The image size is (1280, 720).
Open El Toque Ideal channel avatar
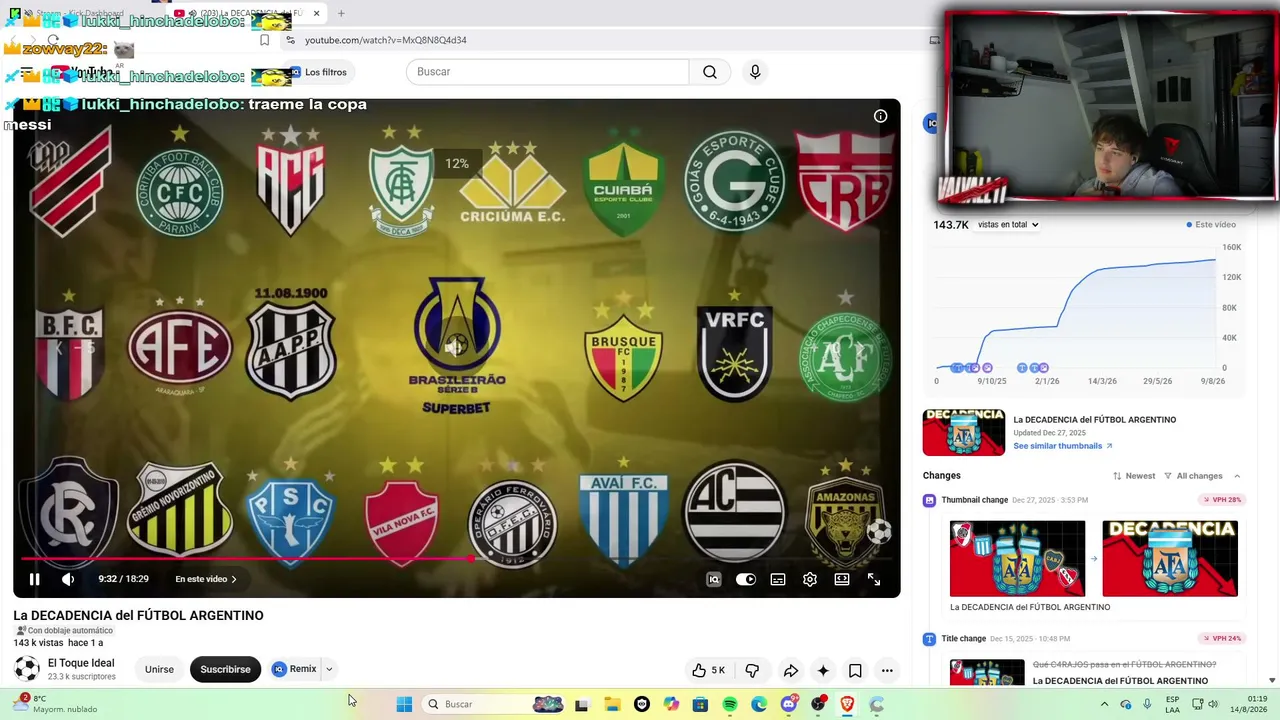click(x=27, y=668)
